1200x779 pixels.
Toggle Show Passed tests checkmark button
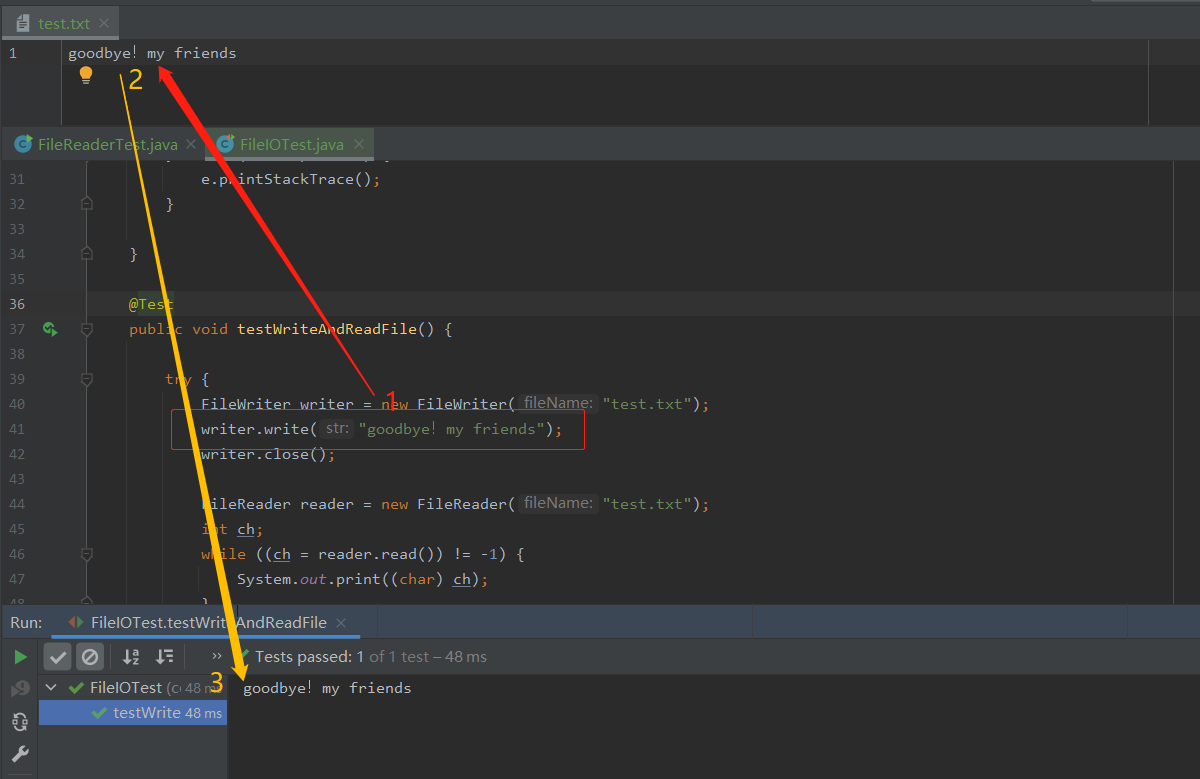[x=58, y=657]
